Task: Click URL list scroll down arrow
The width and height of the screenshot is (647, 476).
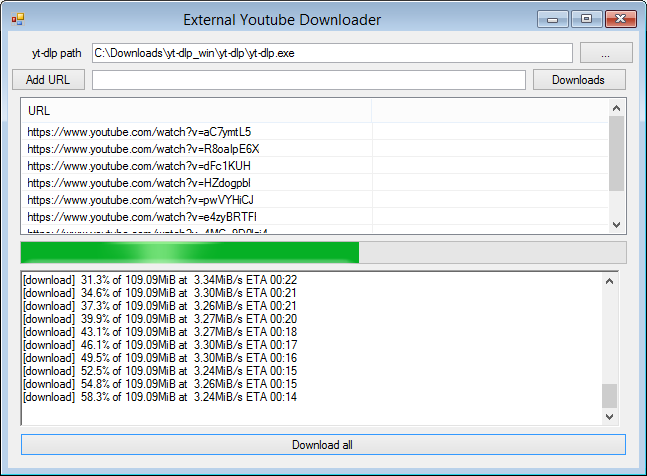Action: (x=616, y=225)
